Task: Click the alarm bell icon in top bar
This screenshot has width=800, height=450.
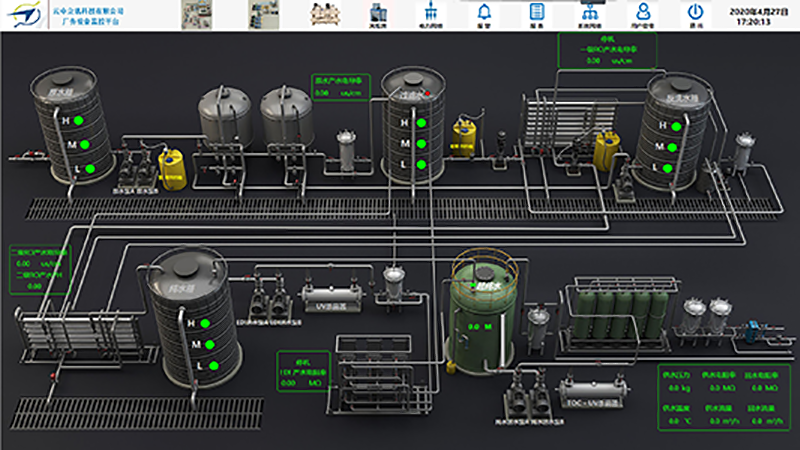Action: coord(485,14)
